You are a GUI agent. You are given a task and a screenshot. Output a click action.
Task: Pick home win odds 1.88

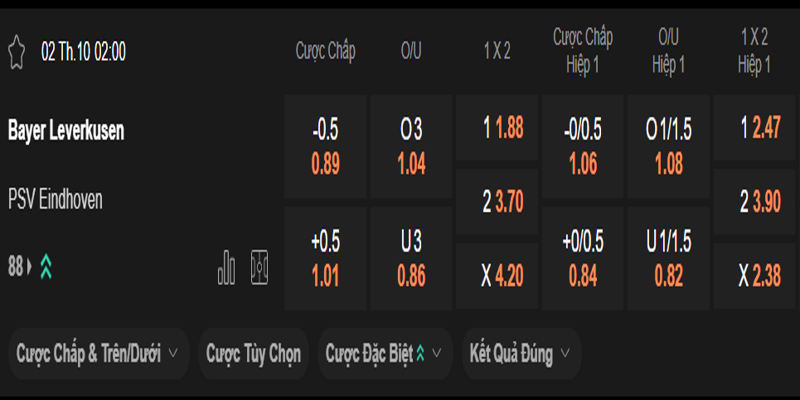497,128
